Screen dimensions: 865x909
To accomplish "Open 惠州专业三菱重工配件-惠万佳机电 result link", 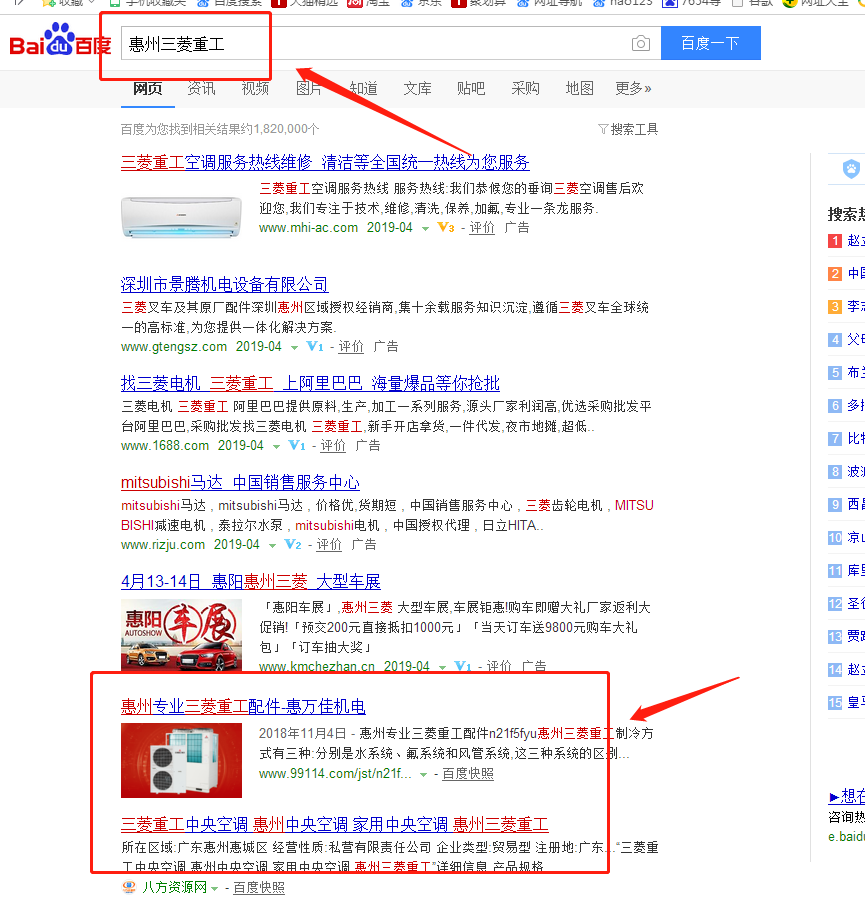I will pos(243,707).
